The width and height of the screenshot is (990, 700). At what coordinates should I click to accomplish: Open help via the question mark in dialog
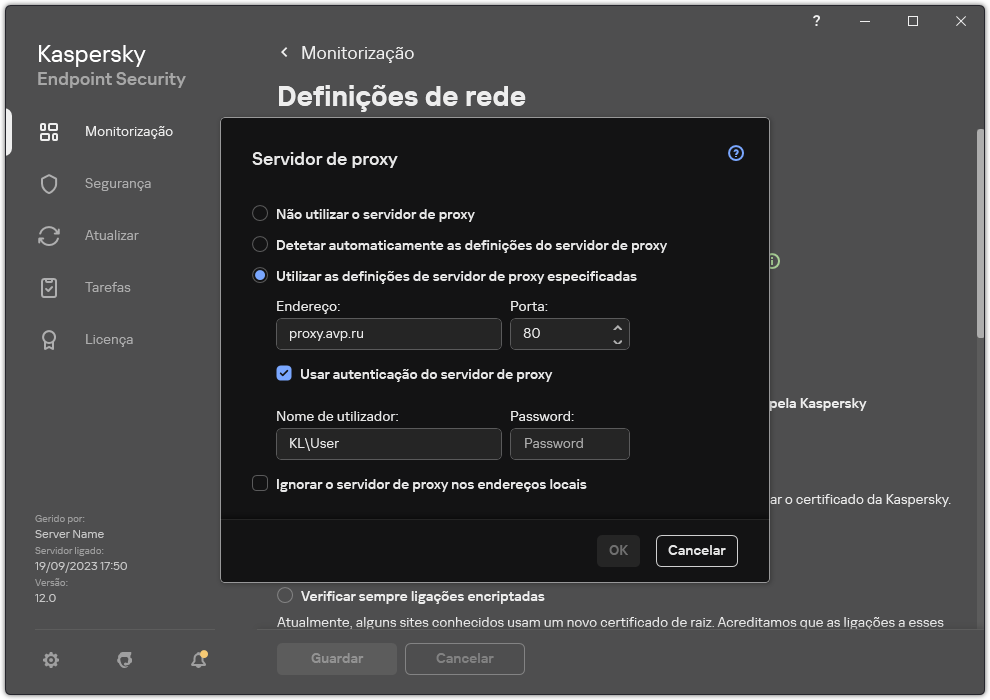pos(735,153)
